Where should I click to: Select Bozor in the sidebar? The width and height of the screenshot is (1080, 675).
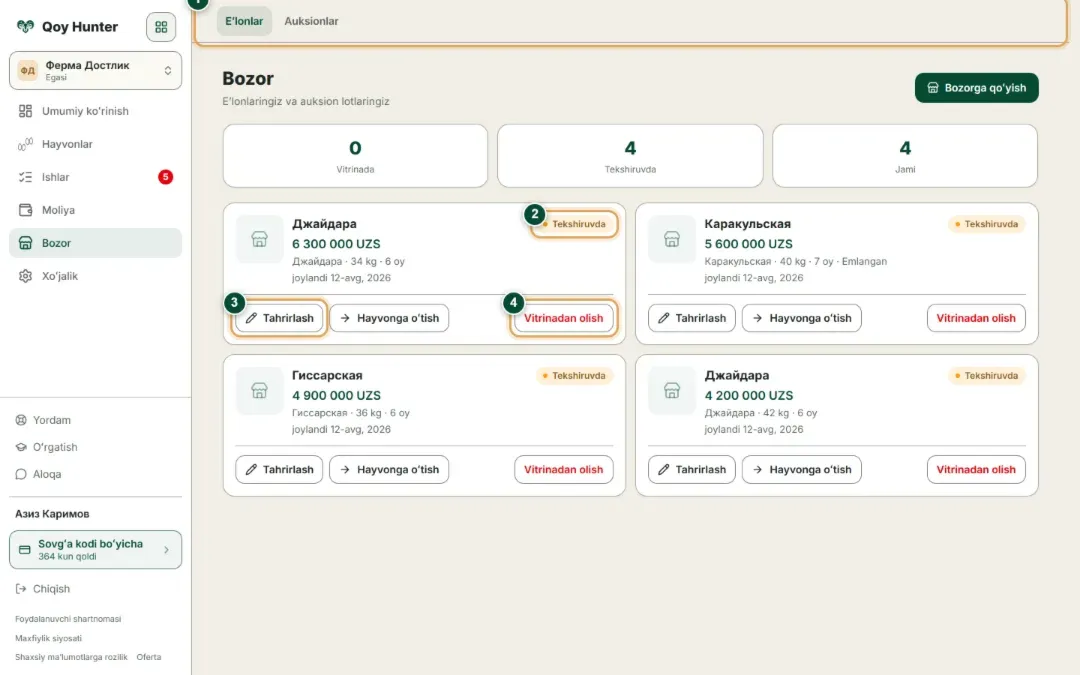click(96, 243)
